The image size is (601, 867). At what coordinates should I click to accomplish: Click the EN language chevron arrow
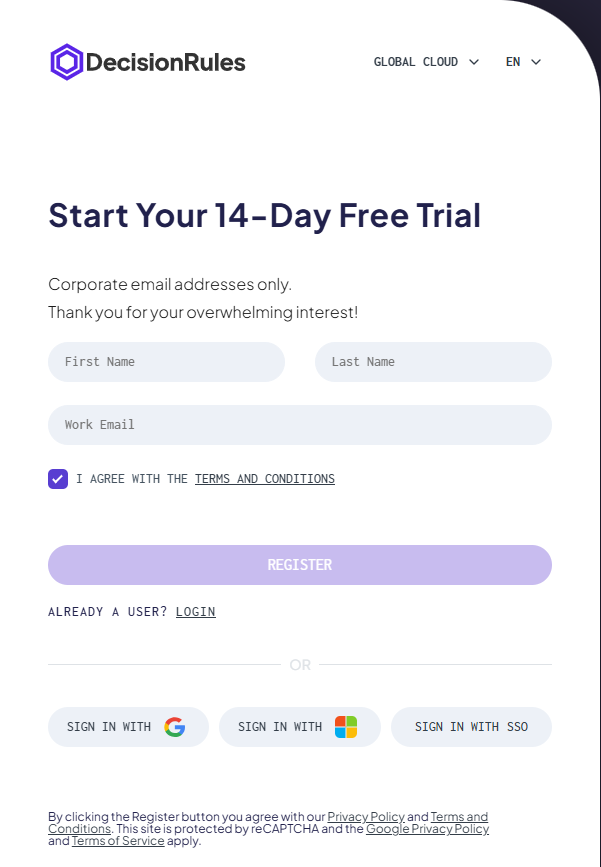(x=536, y=62)
